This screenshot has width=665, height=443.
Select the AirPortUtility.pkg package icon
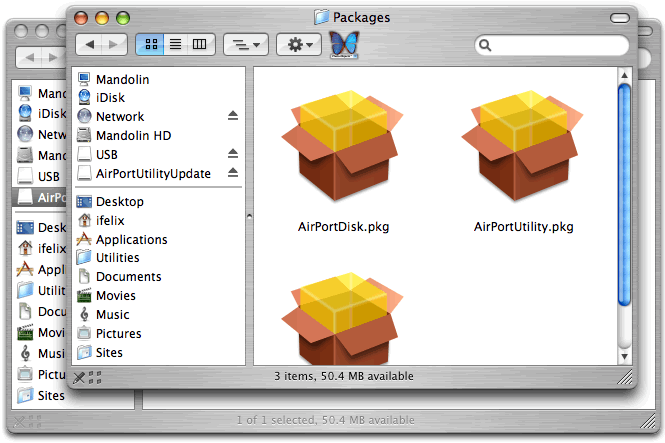[x=522, y=146]
